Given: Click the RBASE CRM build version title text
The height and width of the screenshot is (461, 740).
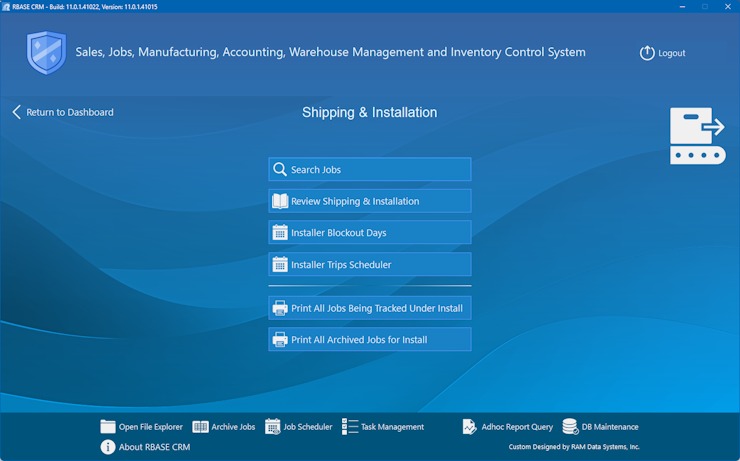Looking at the screenshot, I should [85, 7].
